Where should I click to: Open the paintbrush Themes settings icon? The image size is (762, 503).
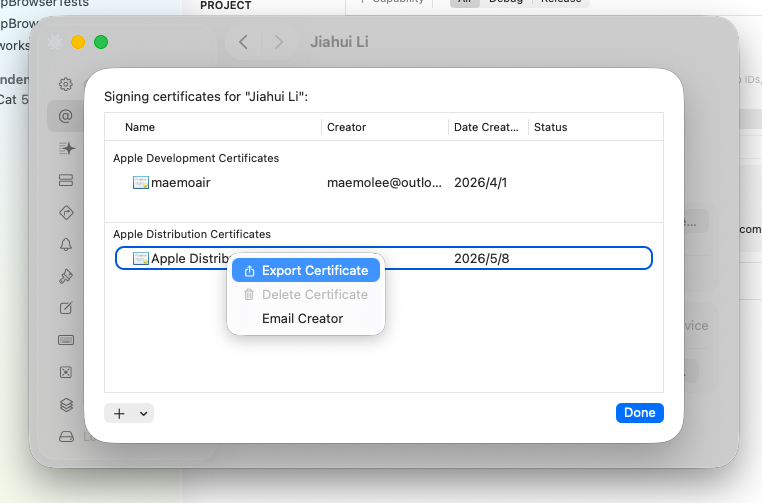[x=66, y=277]
